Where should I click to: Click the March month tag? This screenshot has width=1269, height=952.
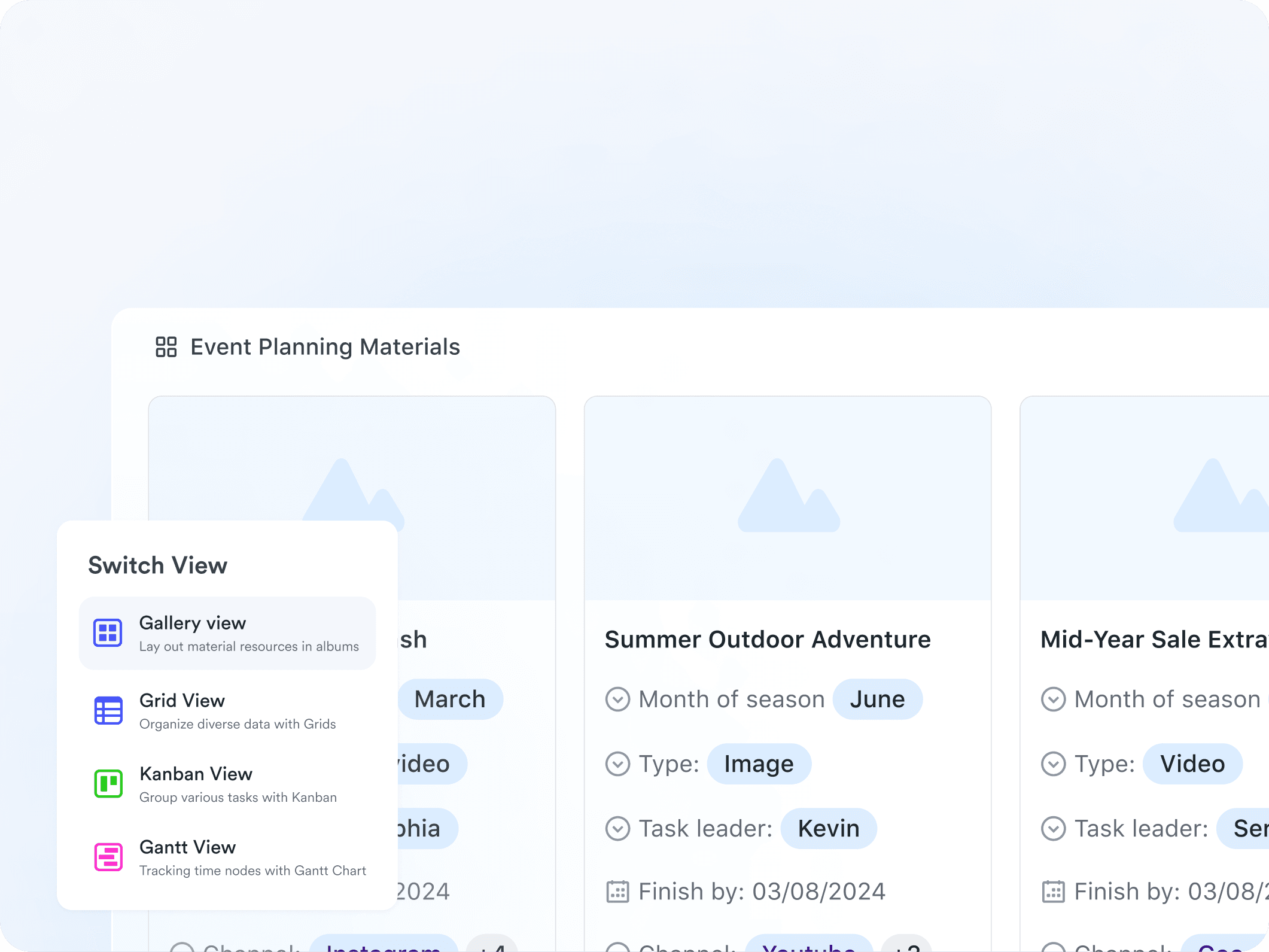[450, 699]
